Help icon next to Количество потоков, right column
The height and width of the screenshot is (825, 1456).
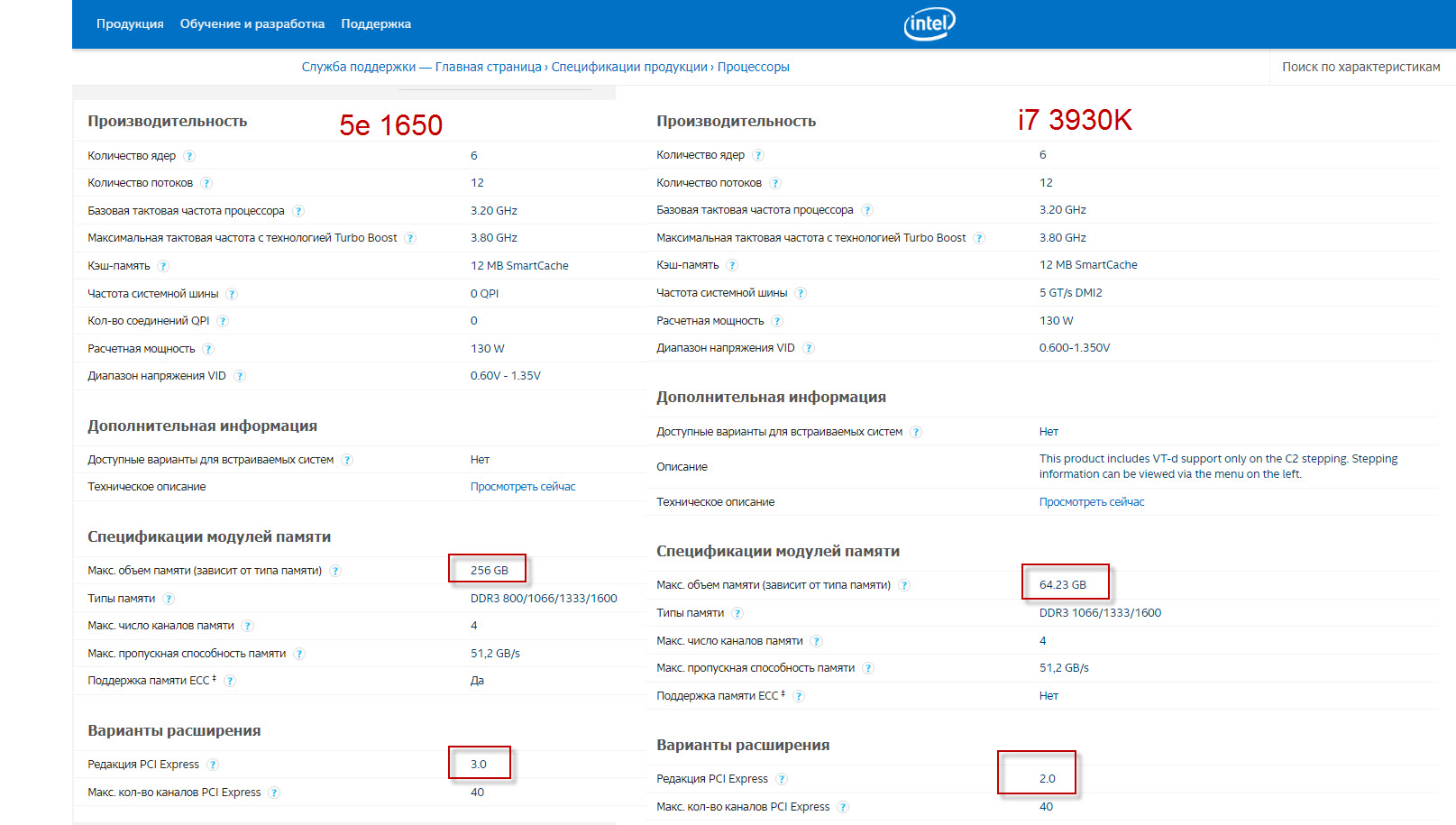pos(775,183)
